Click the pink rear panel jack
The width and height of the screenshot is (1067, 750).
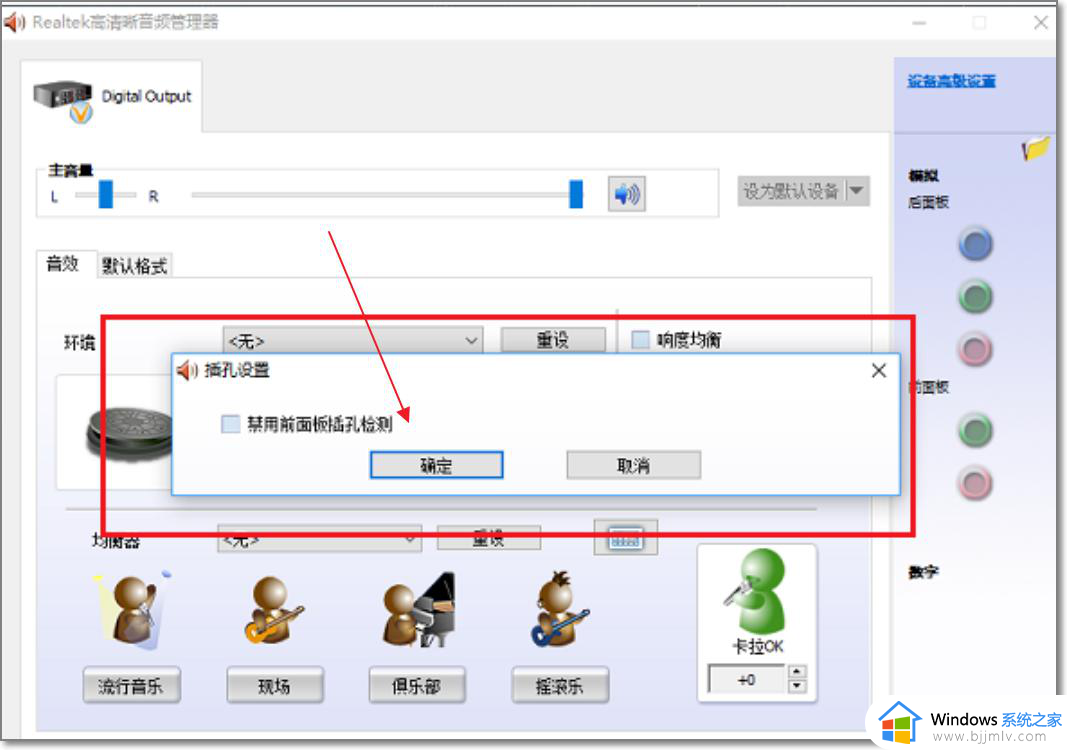[975, 349]
